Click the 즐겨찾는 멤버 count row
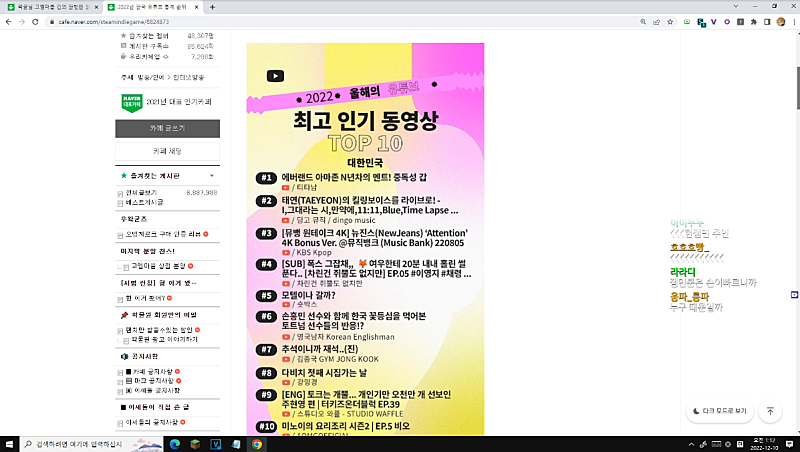The image size is (800, 452). (167, 36)
